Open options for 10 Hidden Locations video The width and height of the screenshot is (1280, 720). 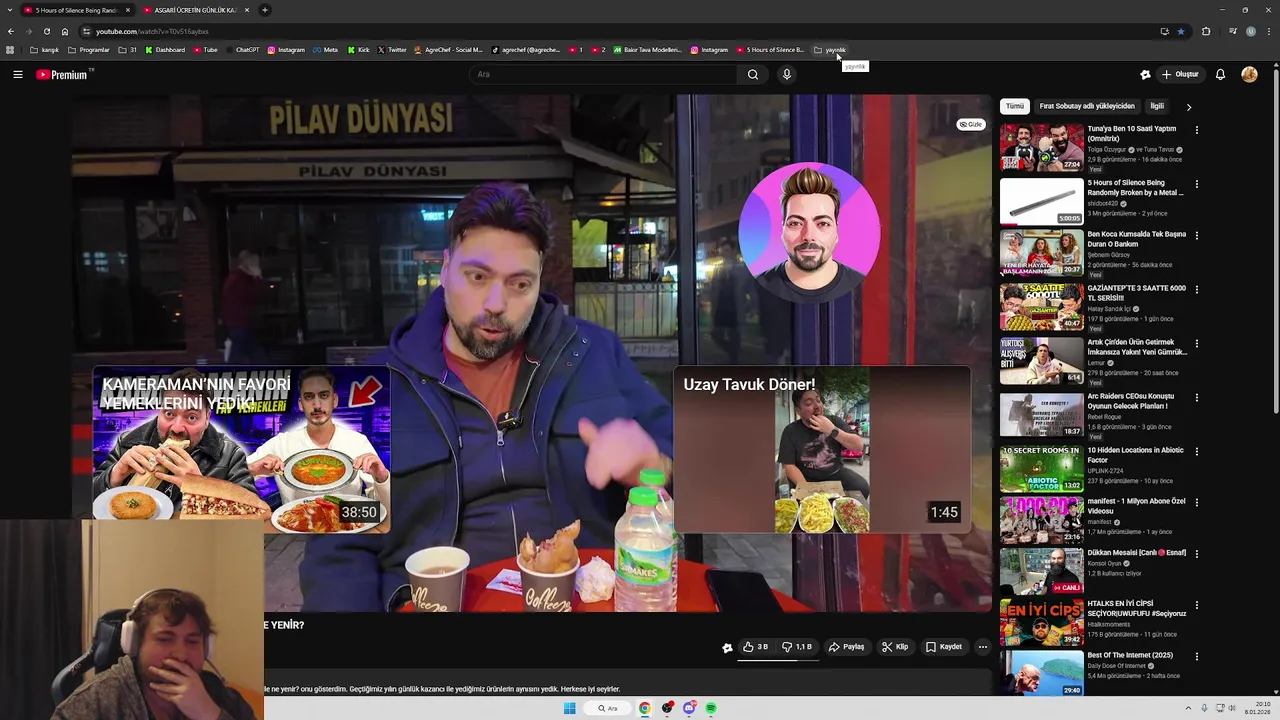(1196, 451)
